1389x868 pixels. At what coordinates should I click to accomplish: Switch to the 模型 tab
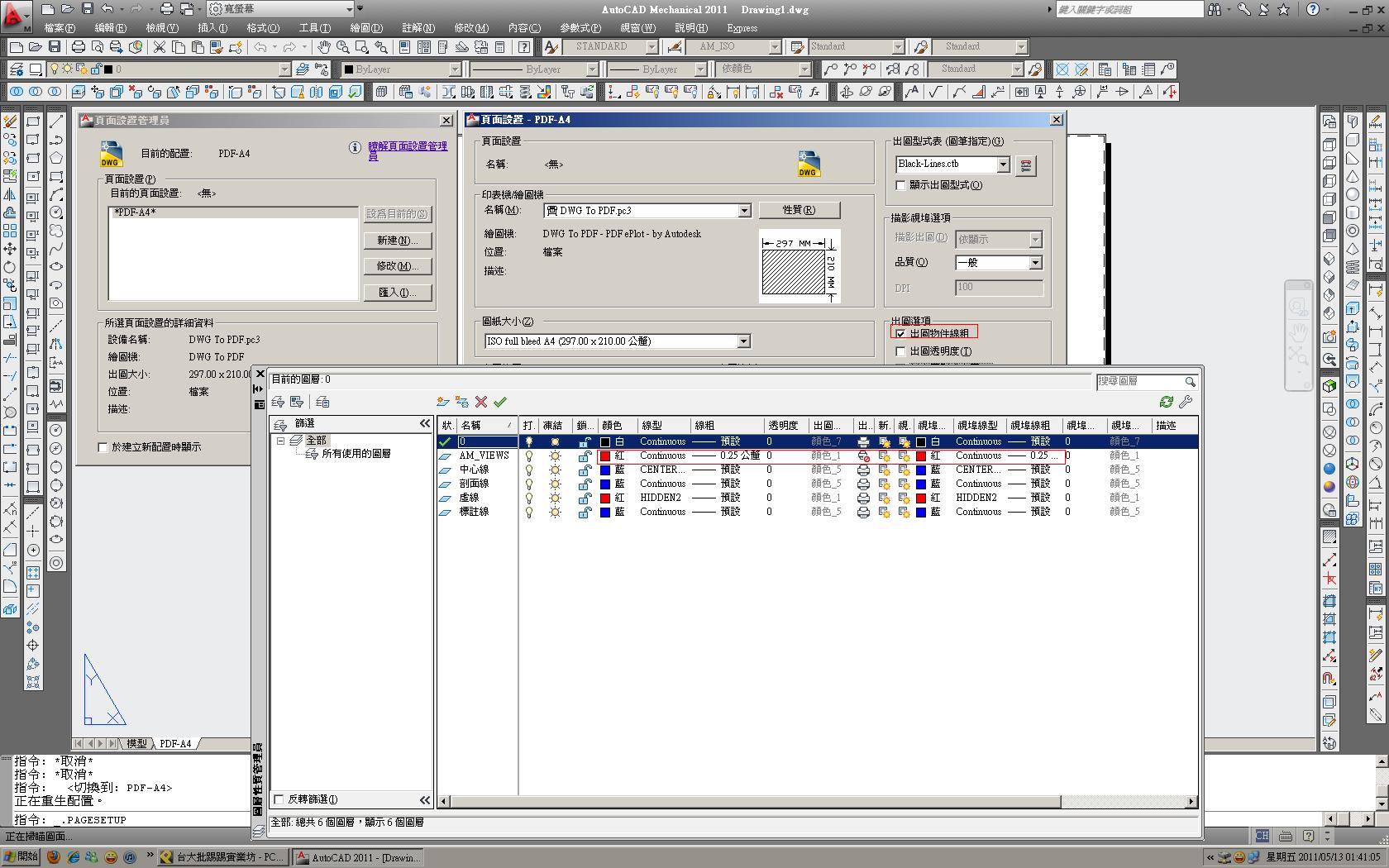(136, 743)
